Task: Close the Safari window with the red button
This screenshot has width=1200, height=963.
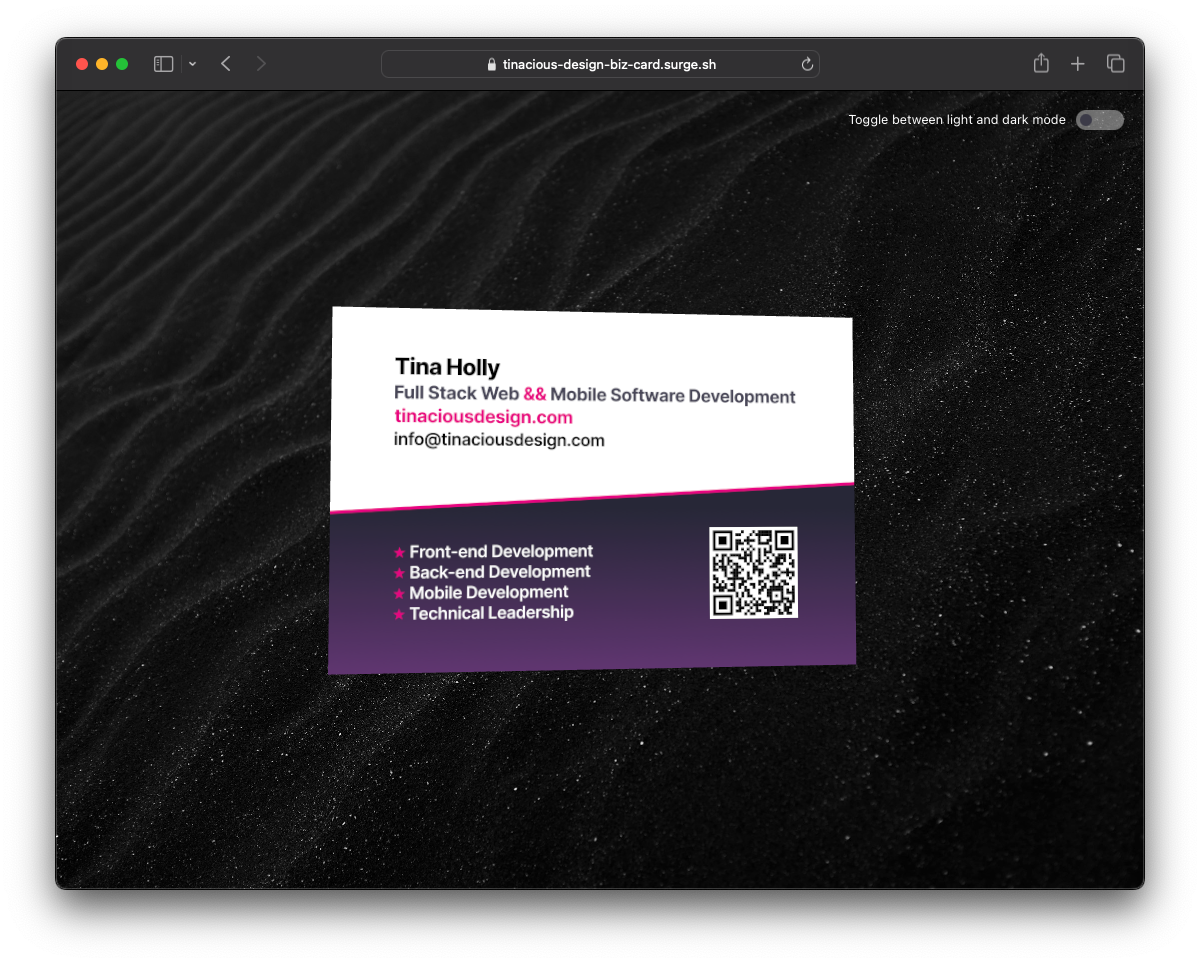Action: tap(82, 64)
